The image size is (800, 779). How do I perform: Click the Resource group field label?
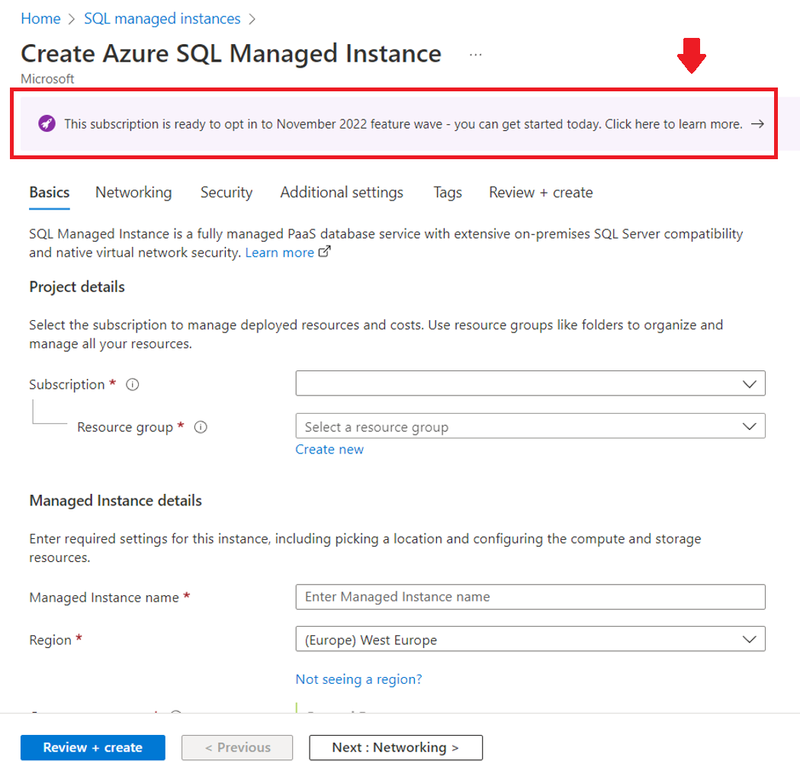point(125,427)
